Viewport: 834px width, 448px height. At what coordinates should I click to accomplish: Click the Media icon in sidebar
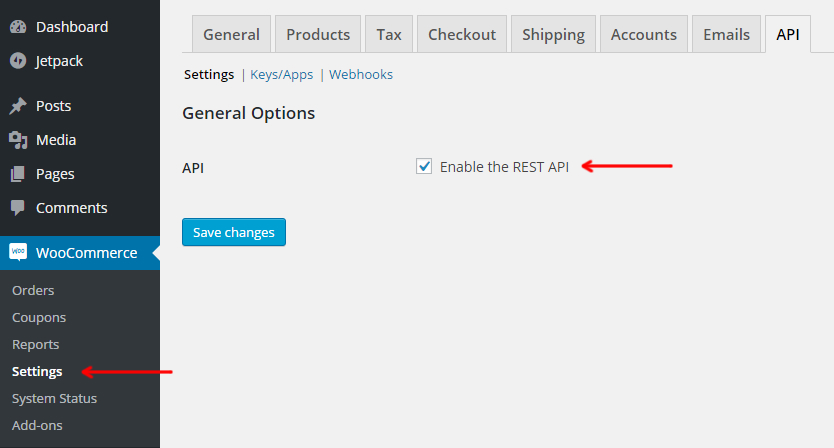click(18, 140)
